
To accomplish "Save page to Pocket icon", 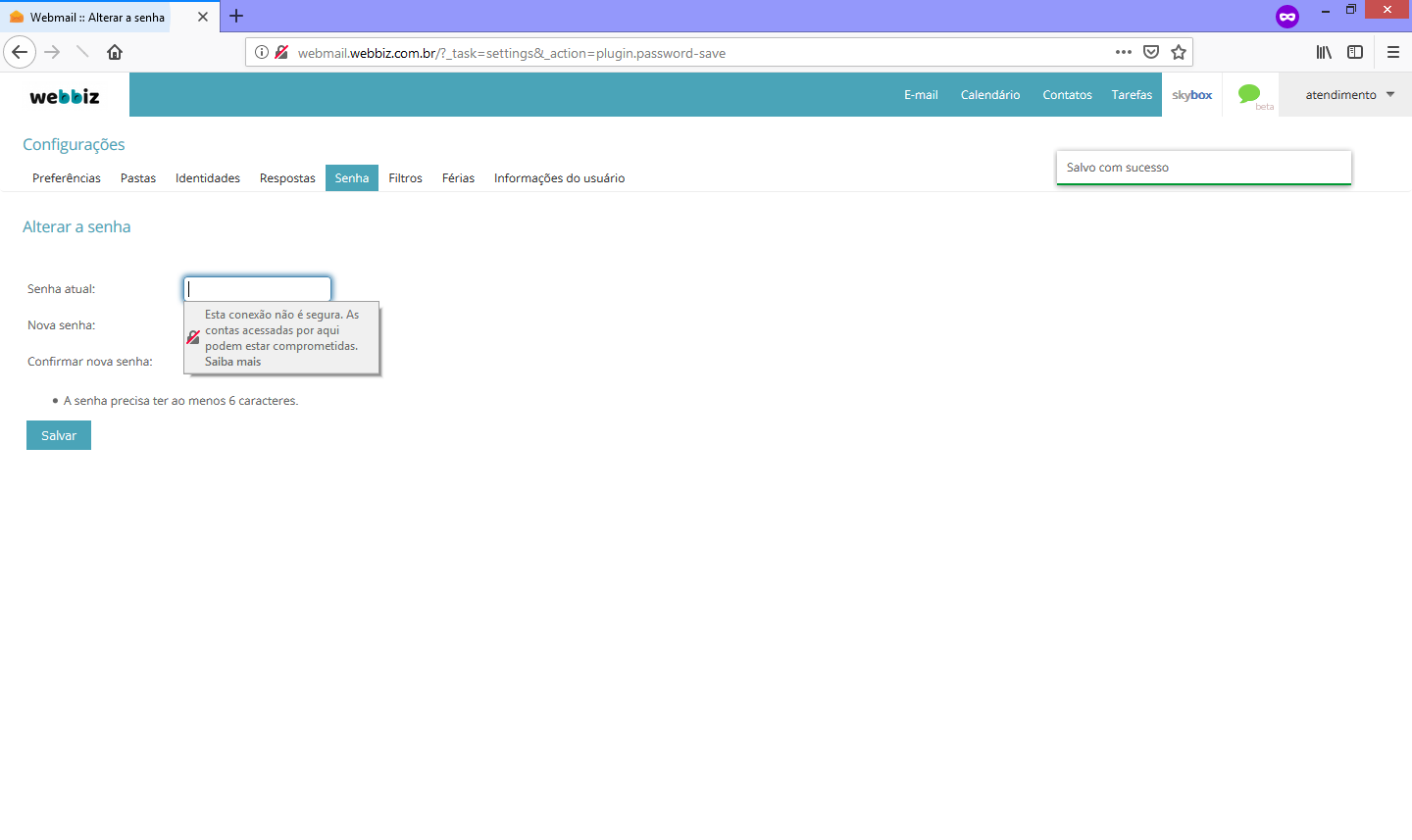I will (x=1151, y=53).
